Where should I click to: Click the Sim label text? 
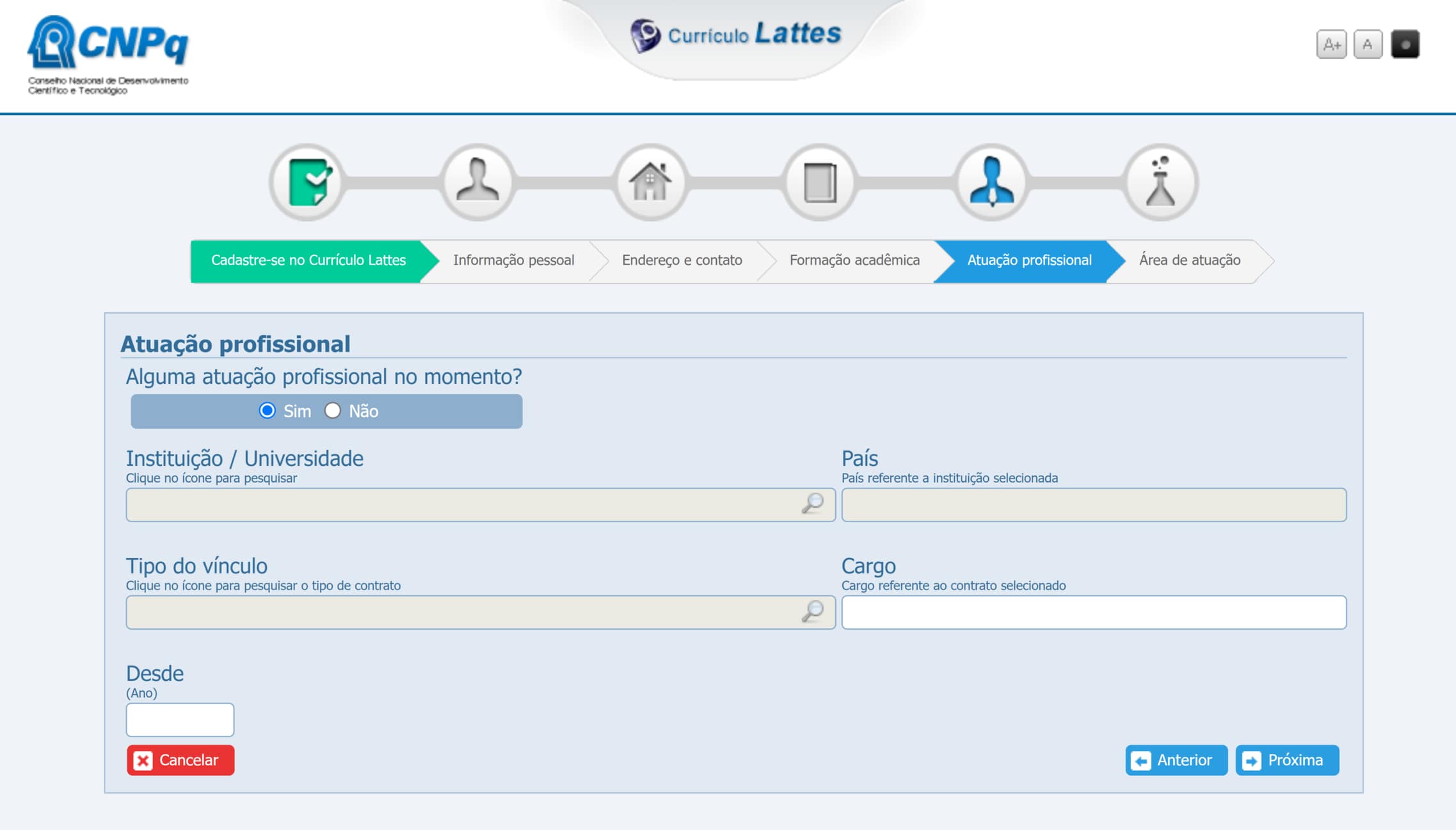tap(297, 411)
